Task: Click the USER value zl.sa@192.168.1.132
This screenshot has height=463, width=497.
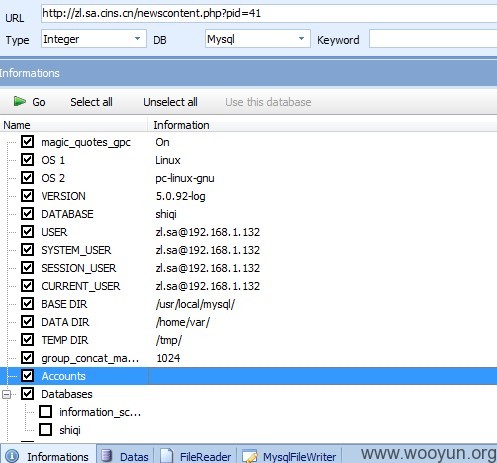Action: 207,232
